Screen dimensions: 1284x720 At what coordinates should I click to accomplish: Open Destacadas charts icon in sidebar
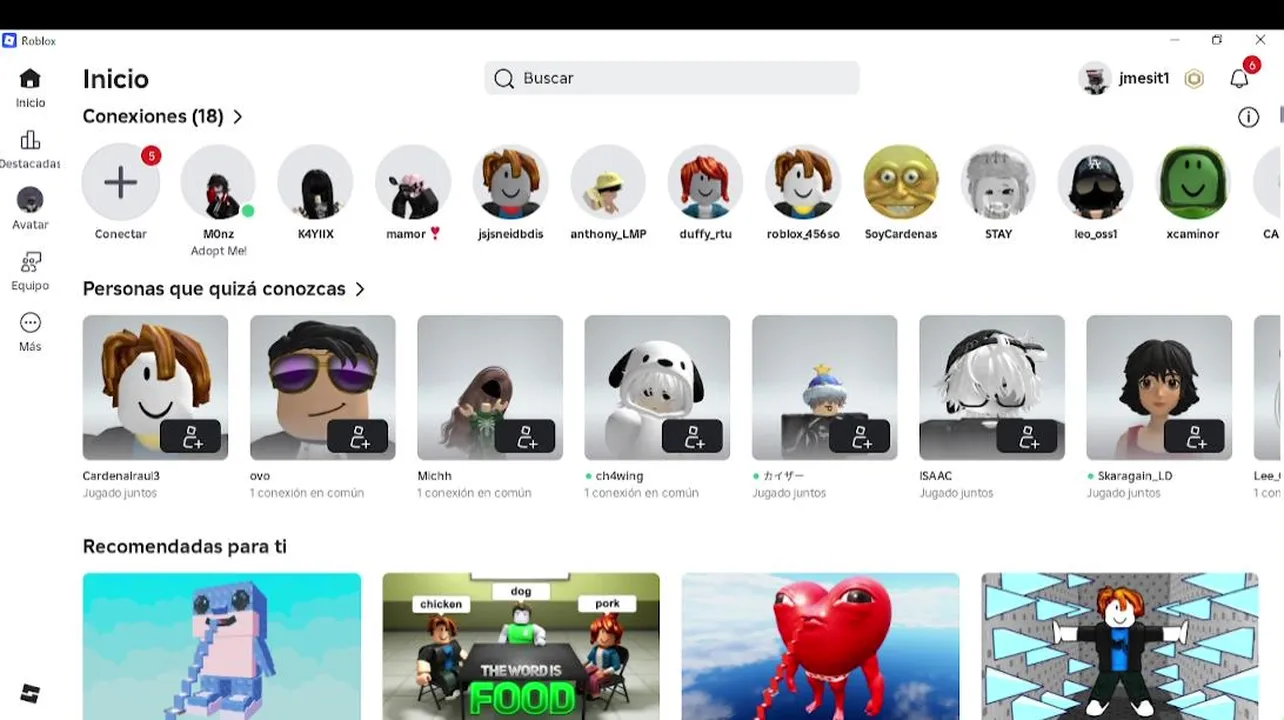tap(30, 140)
